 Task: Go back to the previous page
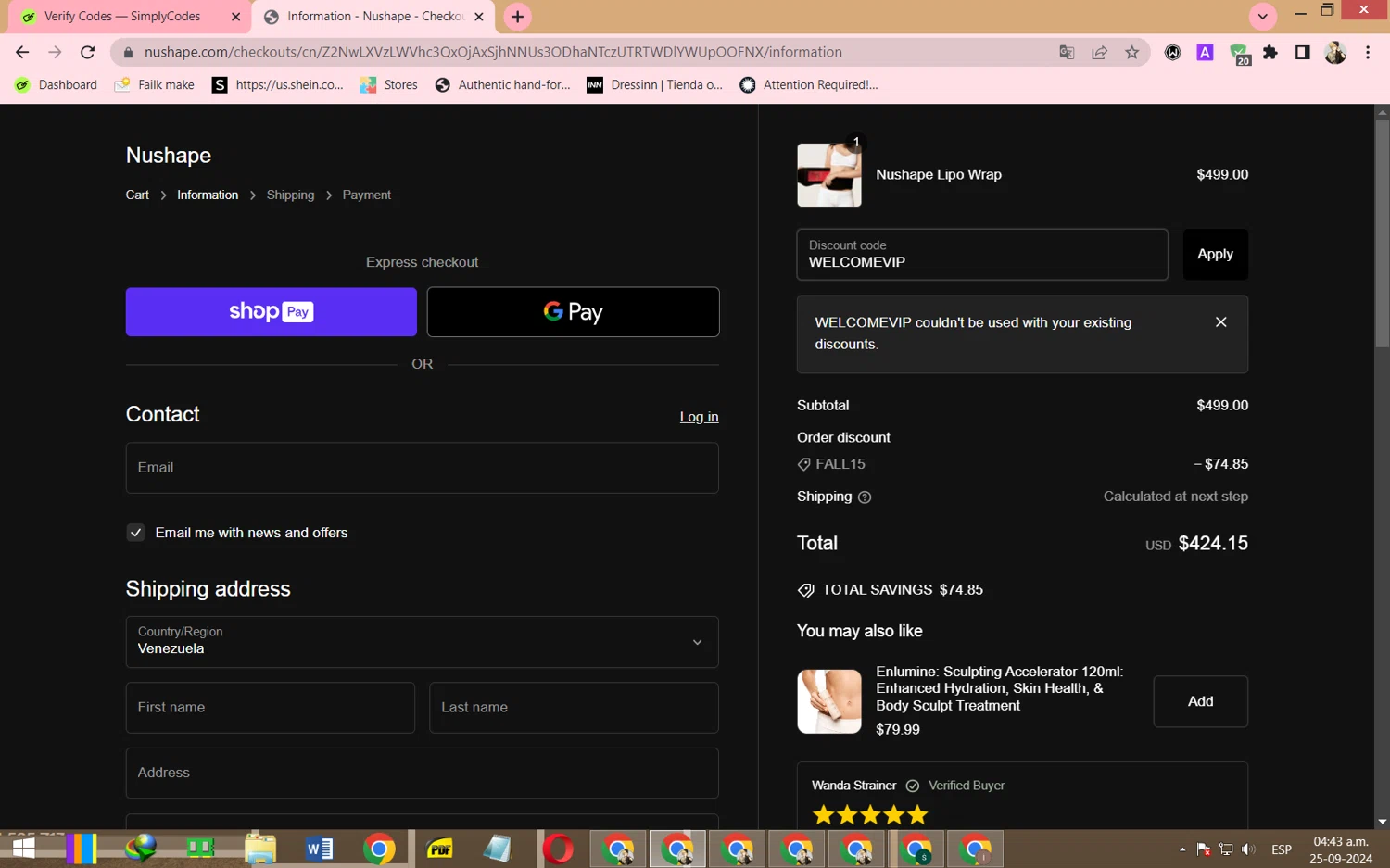tap(22, 53)
